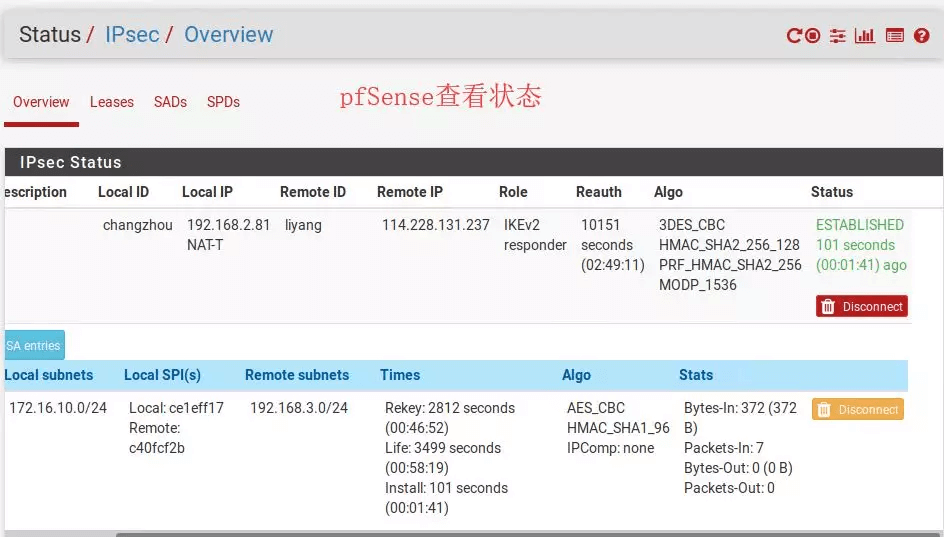944x537 pixels.
Task: Open the help question mark icon
Action: point(921,36)
